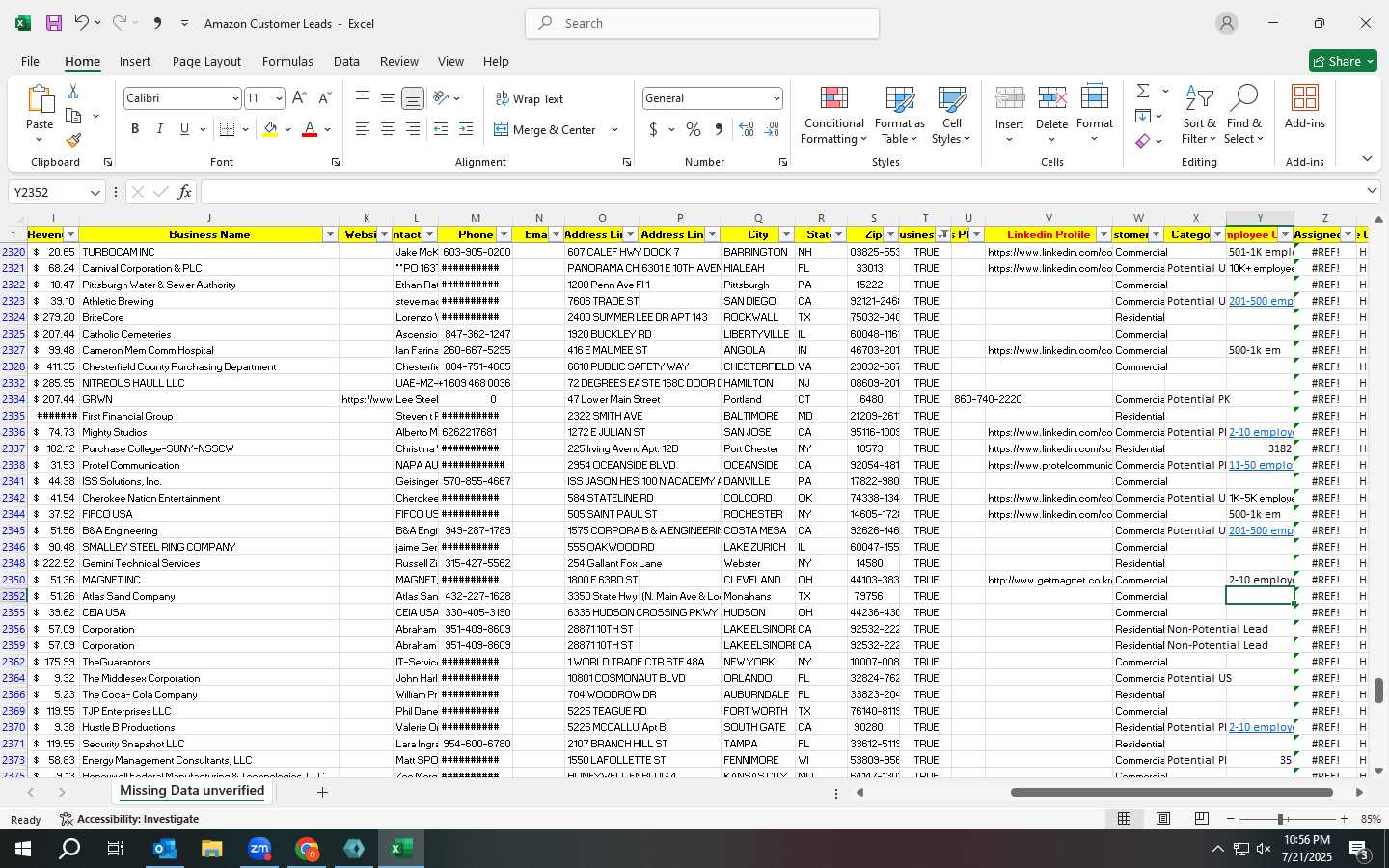Click the Undo arrow icon
This screenshot has width=1389, height=868.
coord(82,23)
